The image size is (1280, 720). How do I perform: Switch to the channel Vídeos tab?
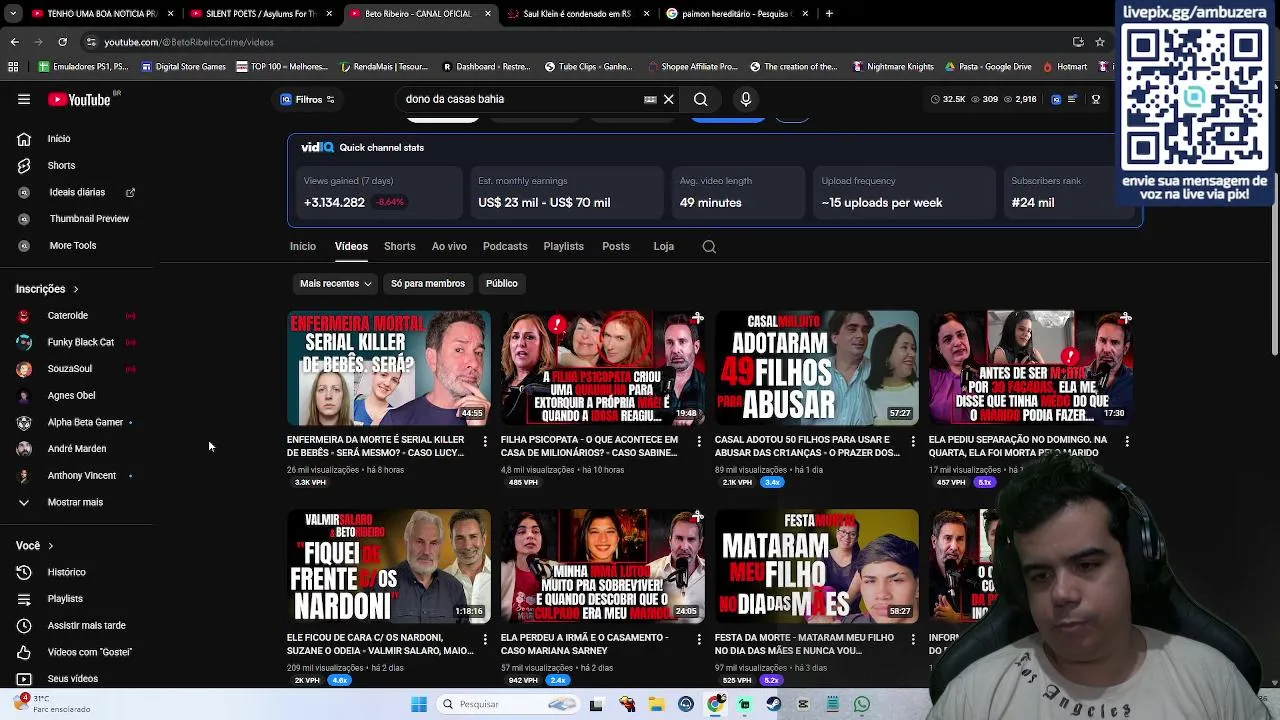click(351, 246)
